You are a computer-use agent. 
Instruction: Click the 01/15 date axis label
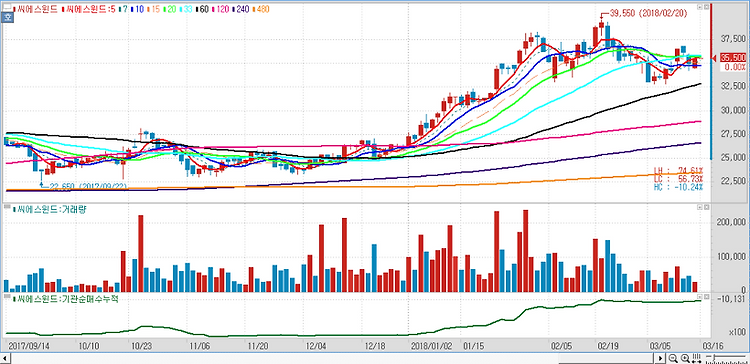(x=473, y=345)
